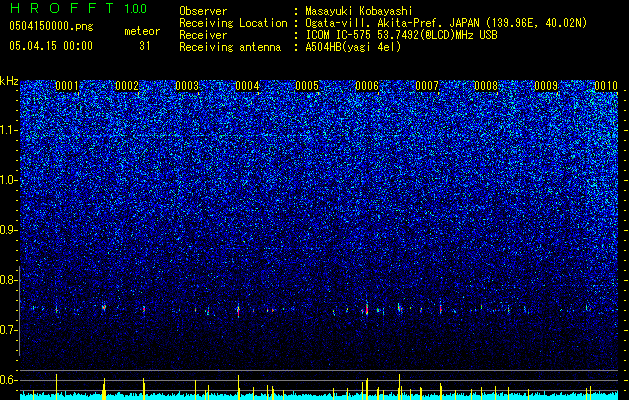Click the Receiver label
This screenshot has height=400, width=629.
pyautogui.click(x=203, y=35)
